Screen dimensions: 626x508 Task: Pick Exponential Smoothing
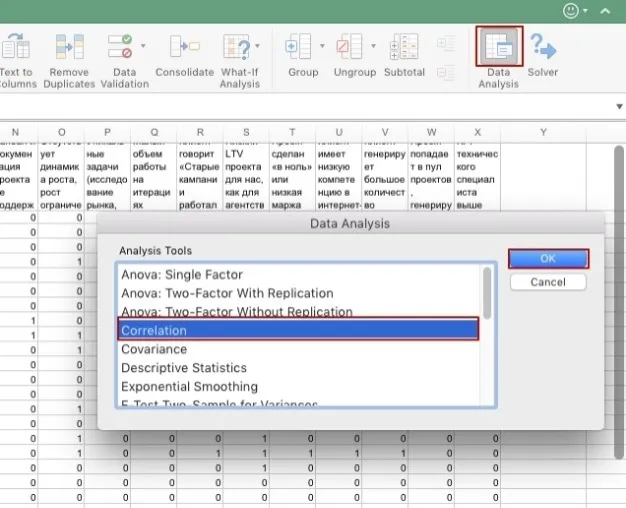[x=299, y=387]
